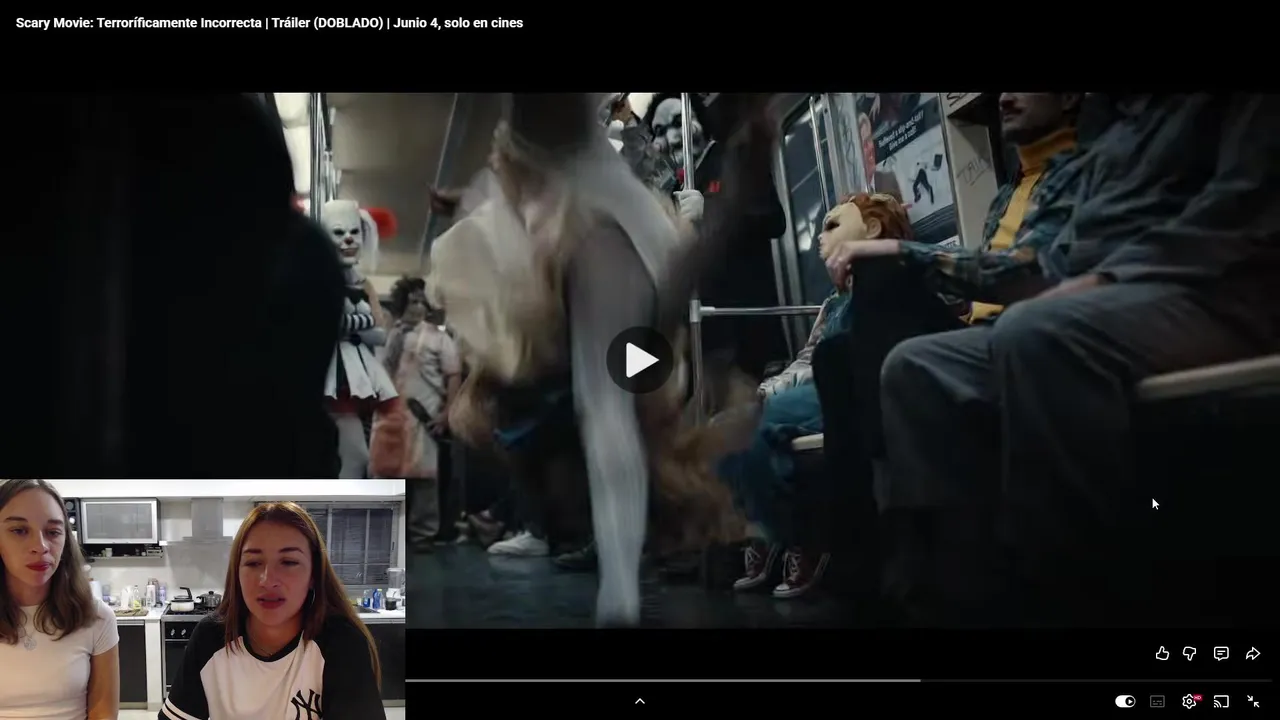
Task: Open the comments panel icon
Action: [x=1221, y=653]
